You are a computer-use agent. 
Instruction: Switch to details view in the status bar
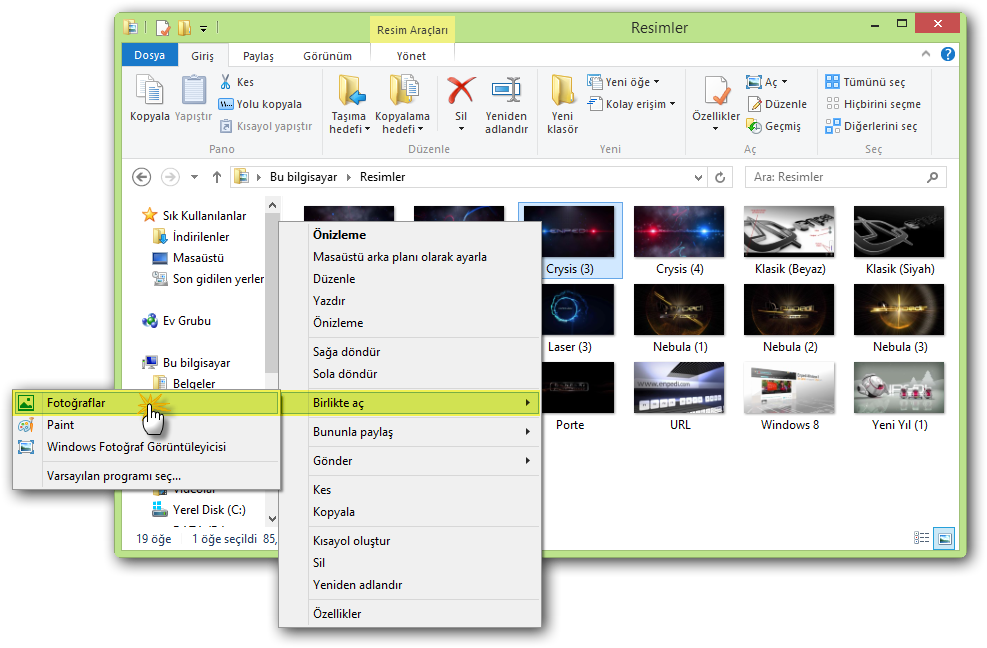click(x=921, y=538)
